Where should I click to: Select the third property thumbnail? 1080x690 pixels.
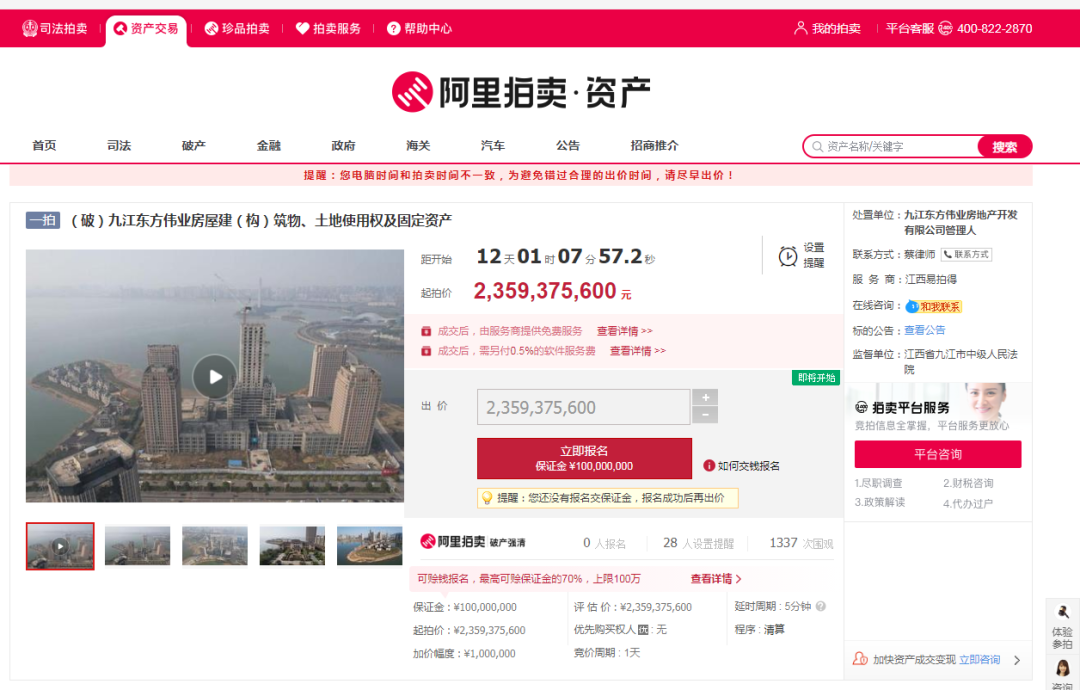(214, 545)
